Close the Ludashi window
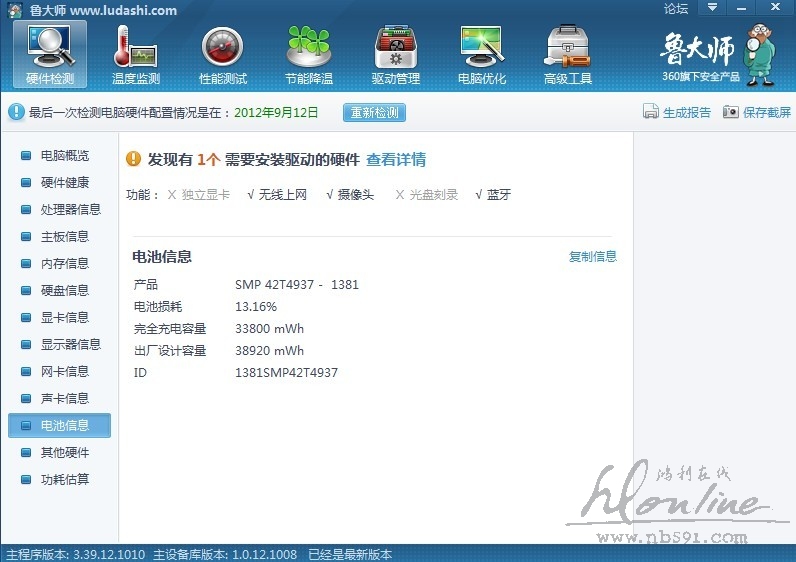The height and width of the screenshot is (562, 796). tap(775, 7)
